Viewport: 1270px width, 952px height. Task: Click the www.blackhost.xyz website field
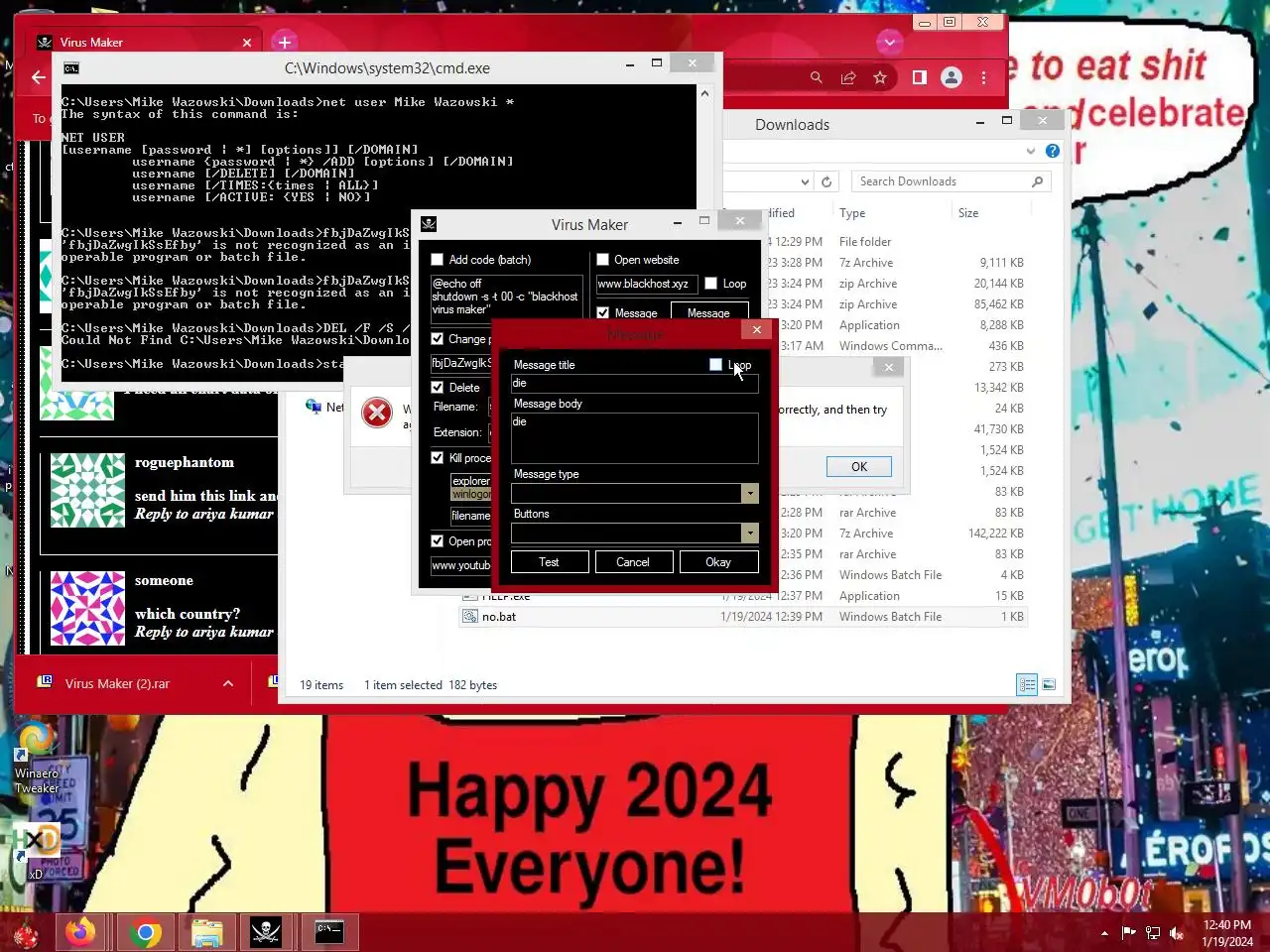pyautogui.click(x=647, y=284)
